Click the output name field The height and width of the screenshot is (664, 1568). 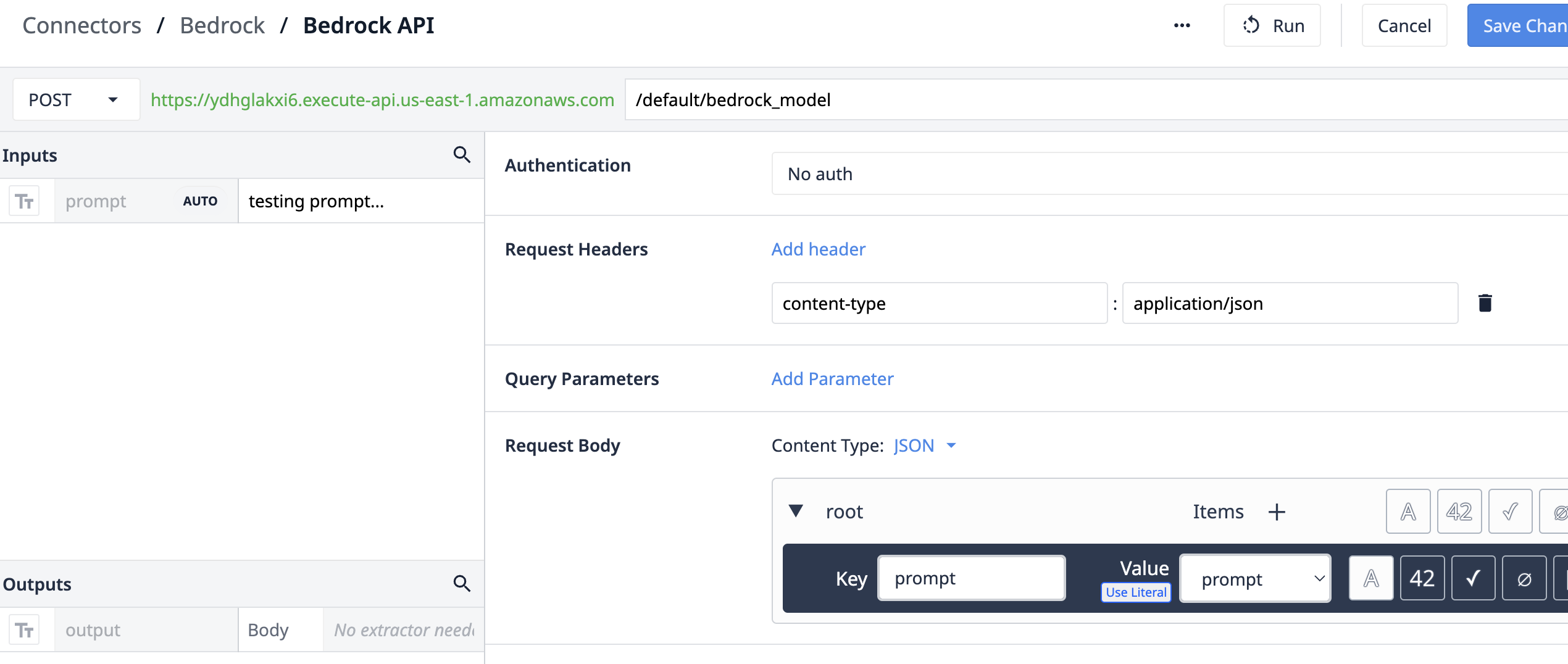(146, 630)
